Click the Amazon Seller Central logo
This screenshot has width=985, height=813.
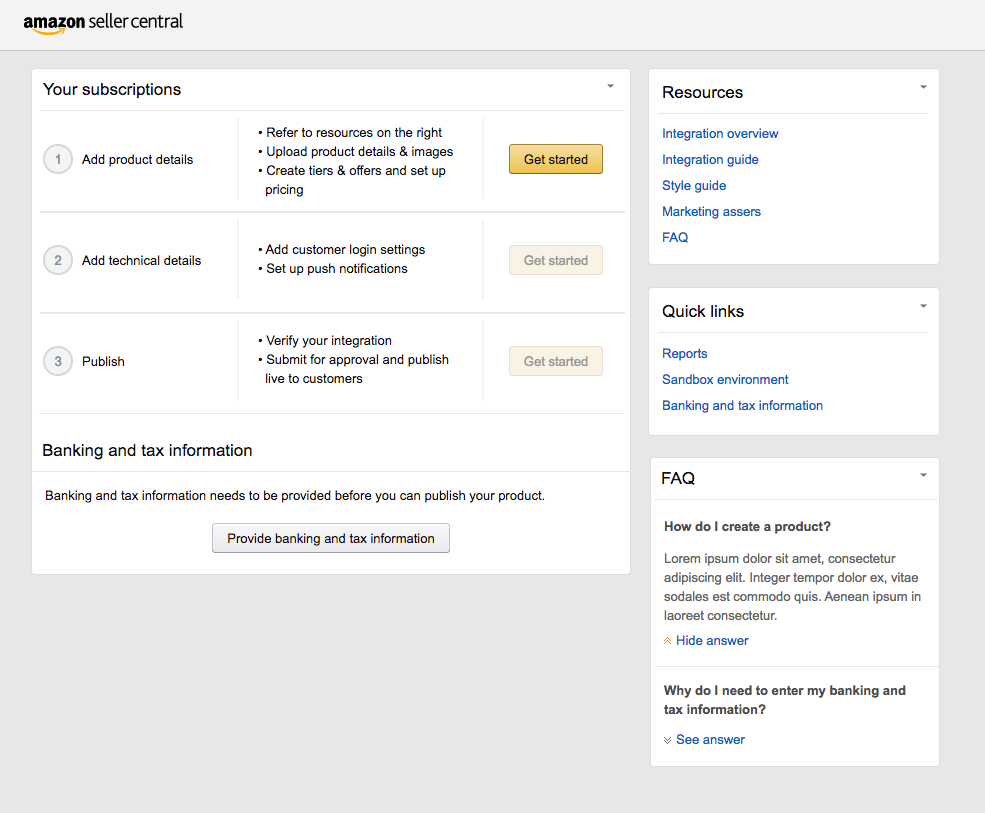click(x=103, y=23)
